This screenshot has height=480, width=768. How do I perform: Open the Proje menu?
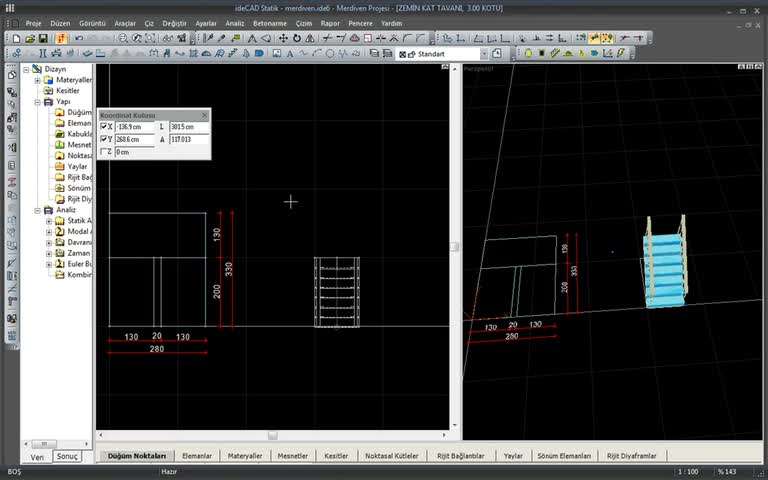pos(33,23)
